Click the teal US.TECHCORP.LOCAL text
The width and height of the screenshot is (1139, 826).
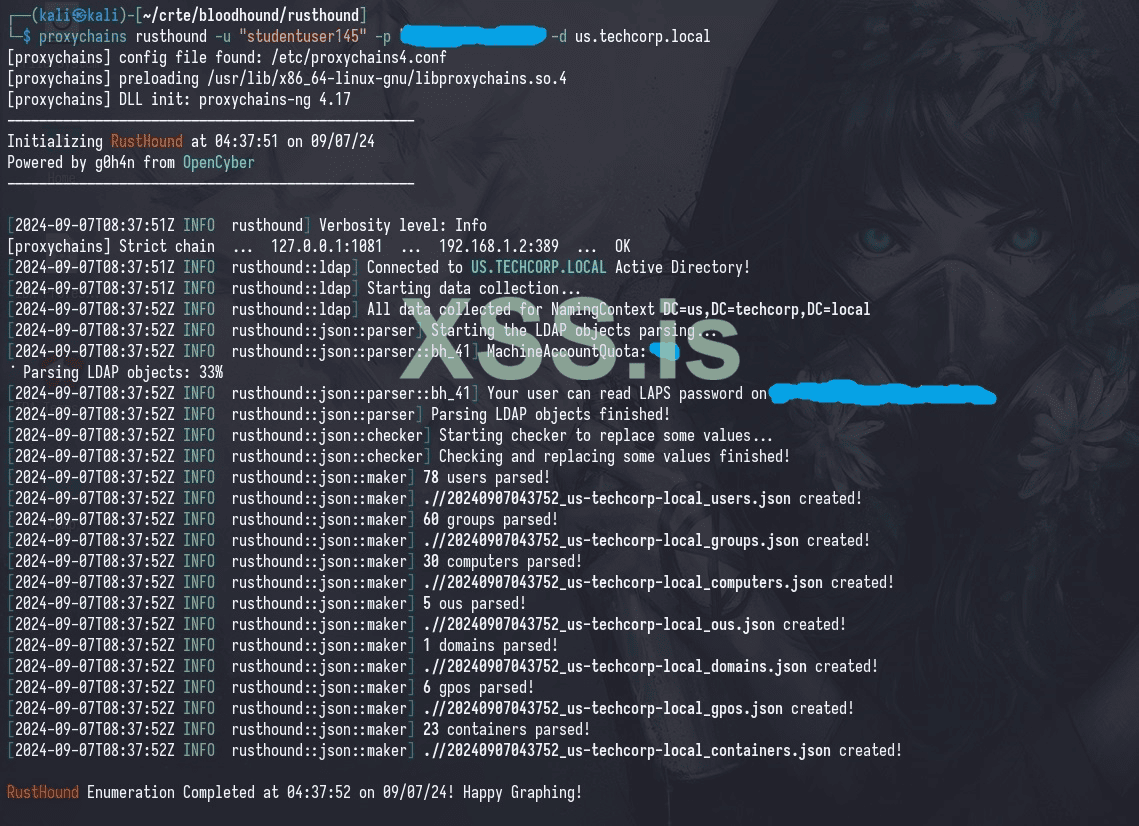coord(538,267)
